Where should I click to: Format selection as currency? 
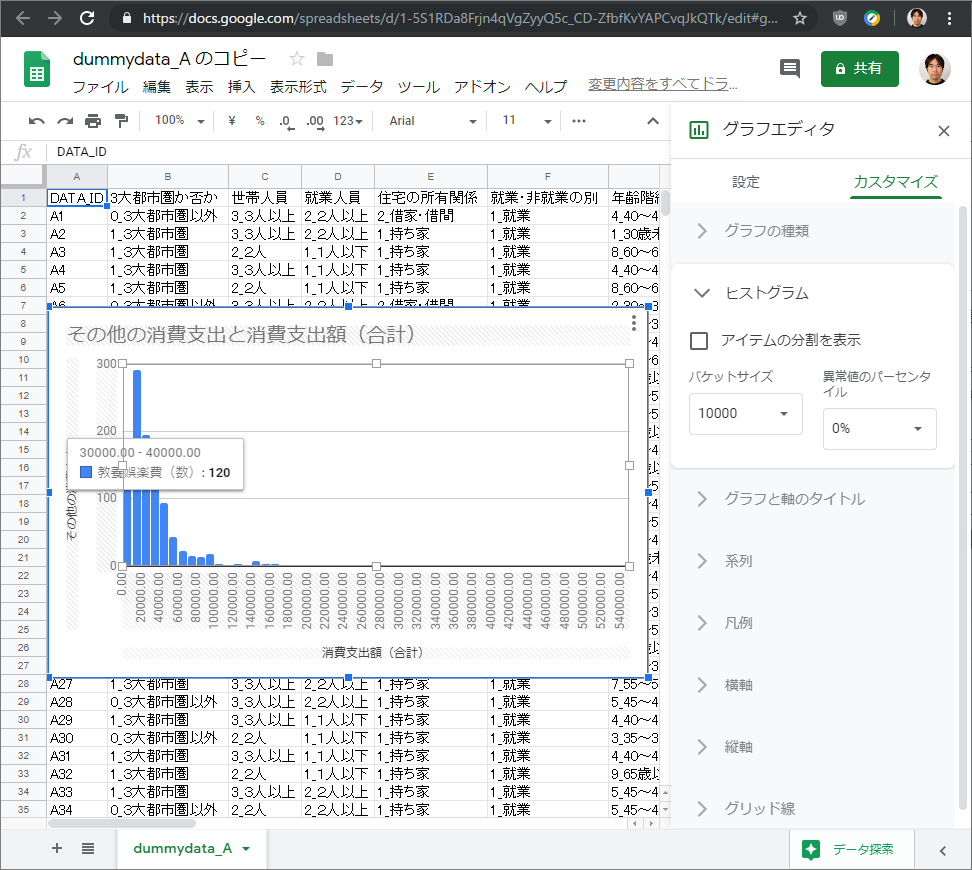click(230, 120)
